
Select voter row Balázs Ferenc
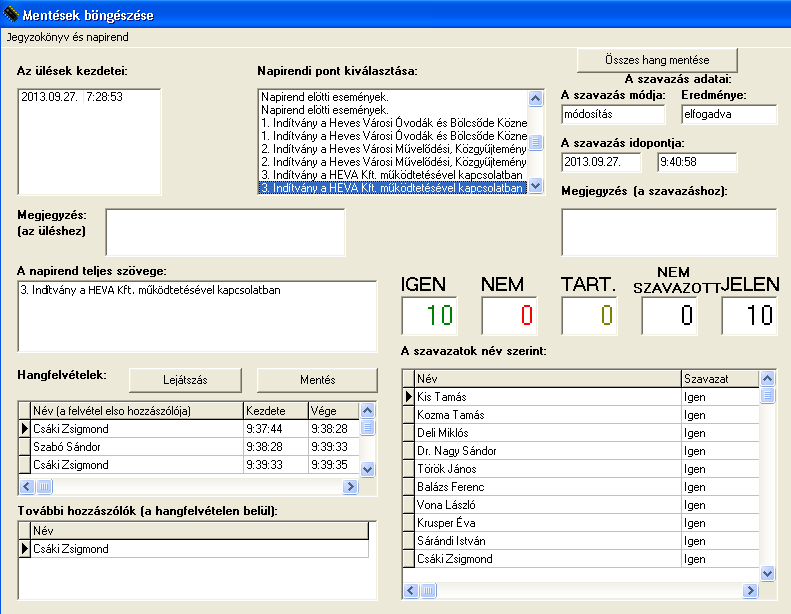click(x=581, y=487)
